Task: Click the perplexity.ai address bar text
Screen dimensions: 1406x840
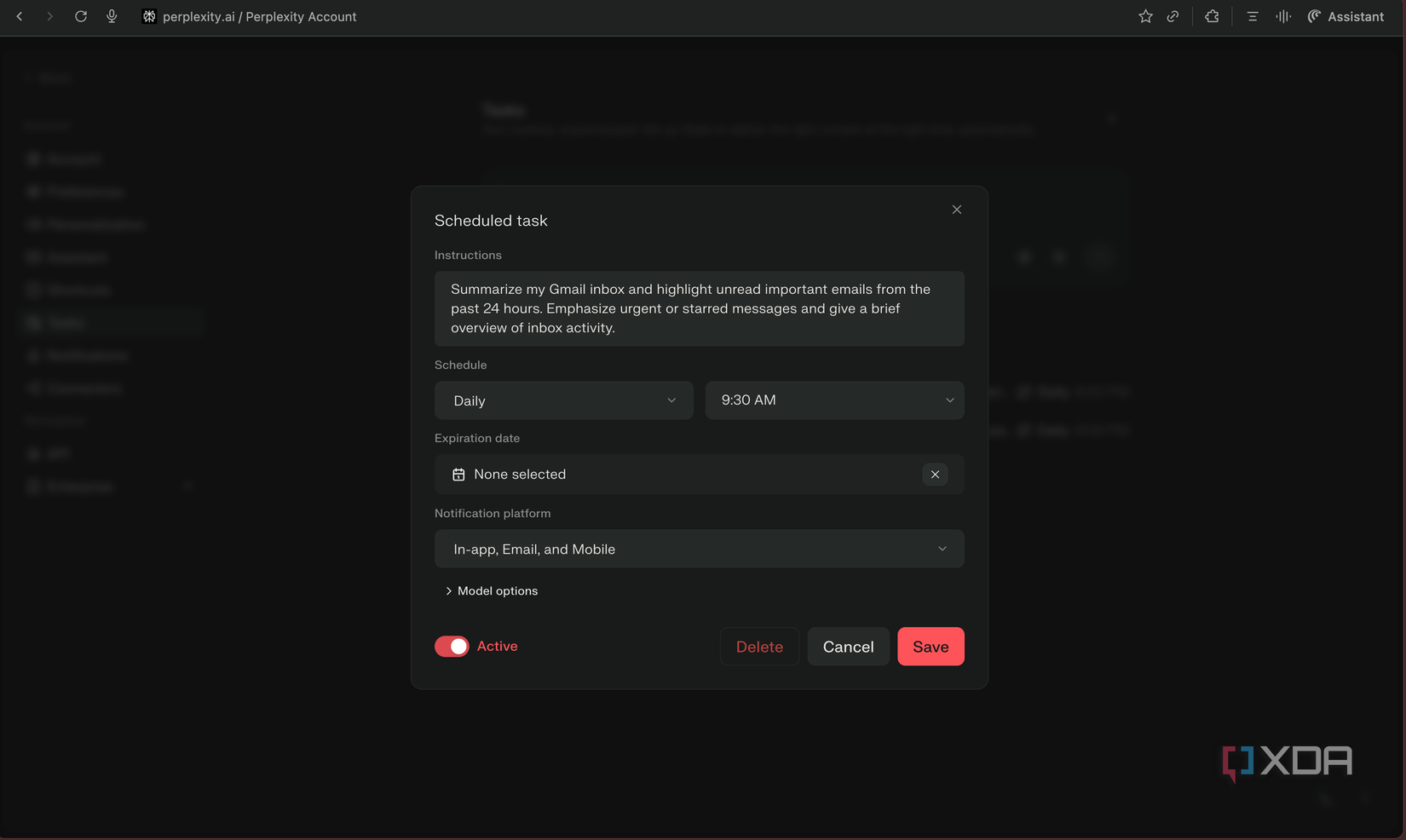Action: point(260,16)
